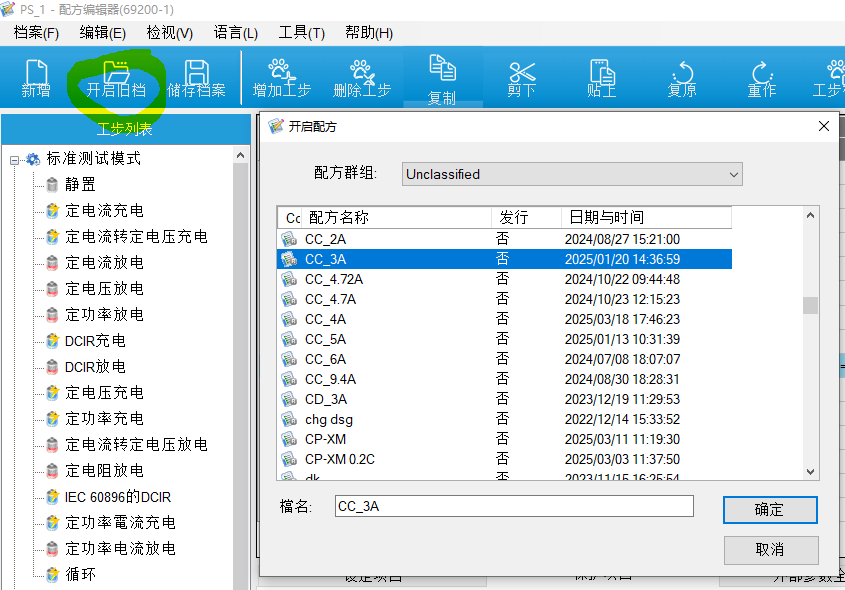This screenshot has height=590, width=845.
Task: Select 定功率電流充电 step
Action: pyautogui.click(x=120, y=522)
